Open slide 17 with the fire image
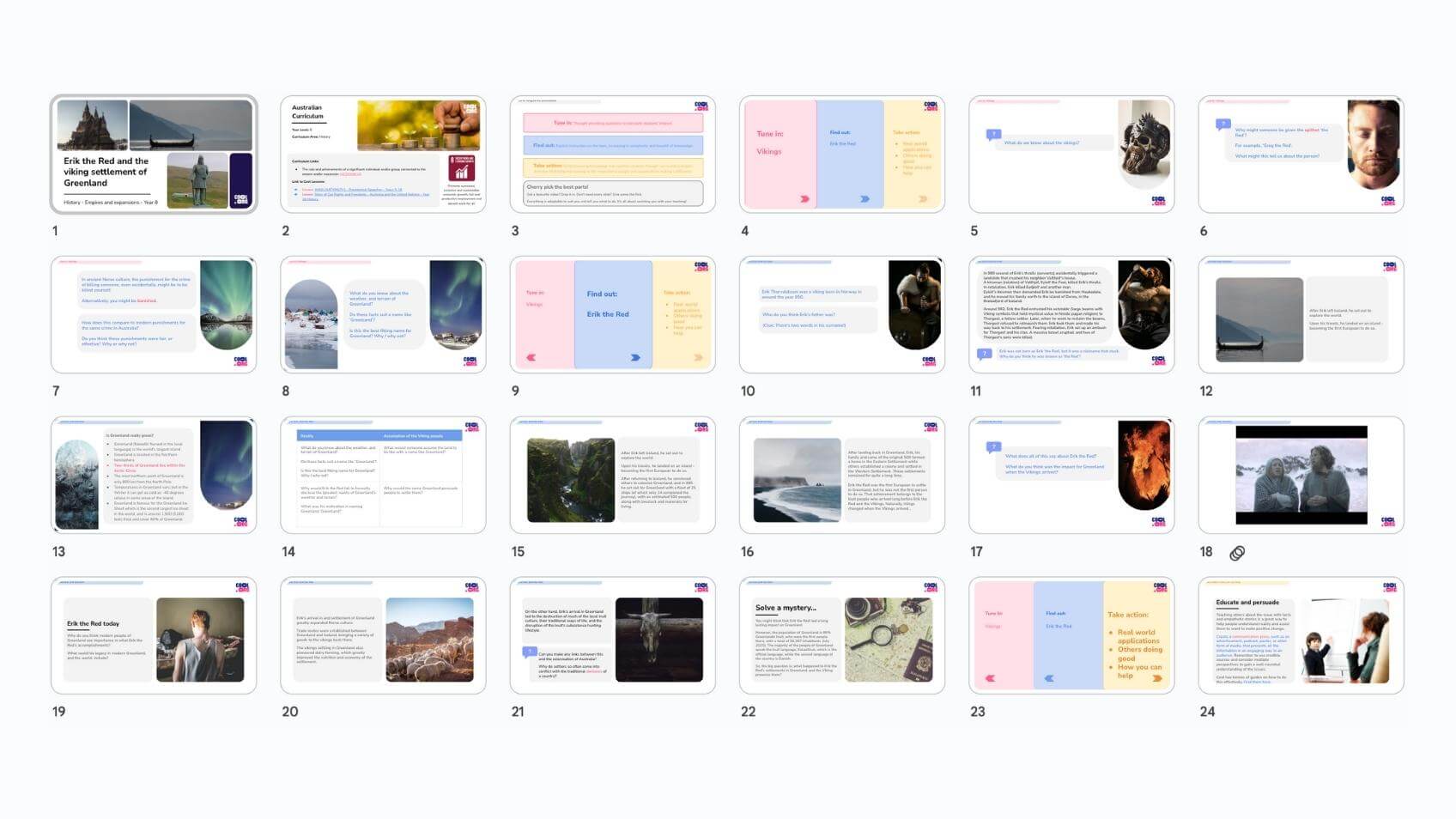1456x819 pixels. (x=1071, y=475)
